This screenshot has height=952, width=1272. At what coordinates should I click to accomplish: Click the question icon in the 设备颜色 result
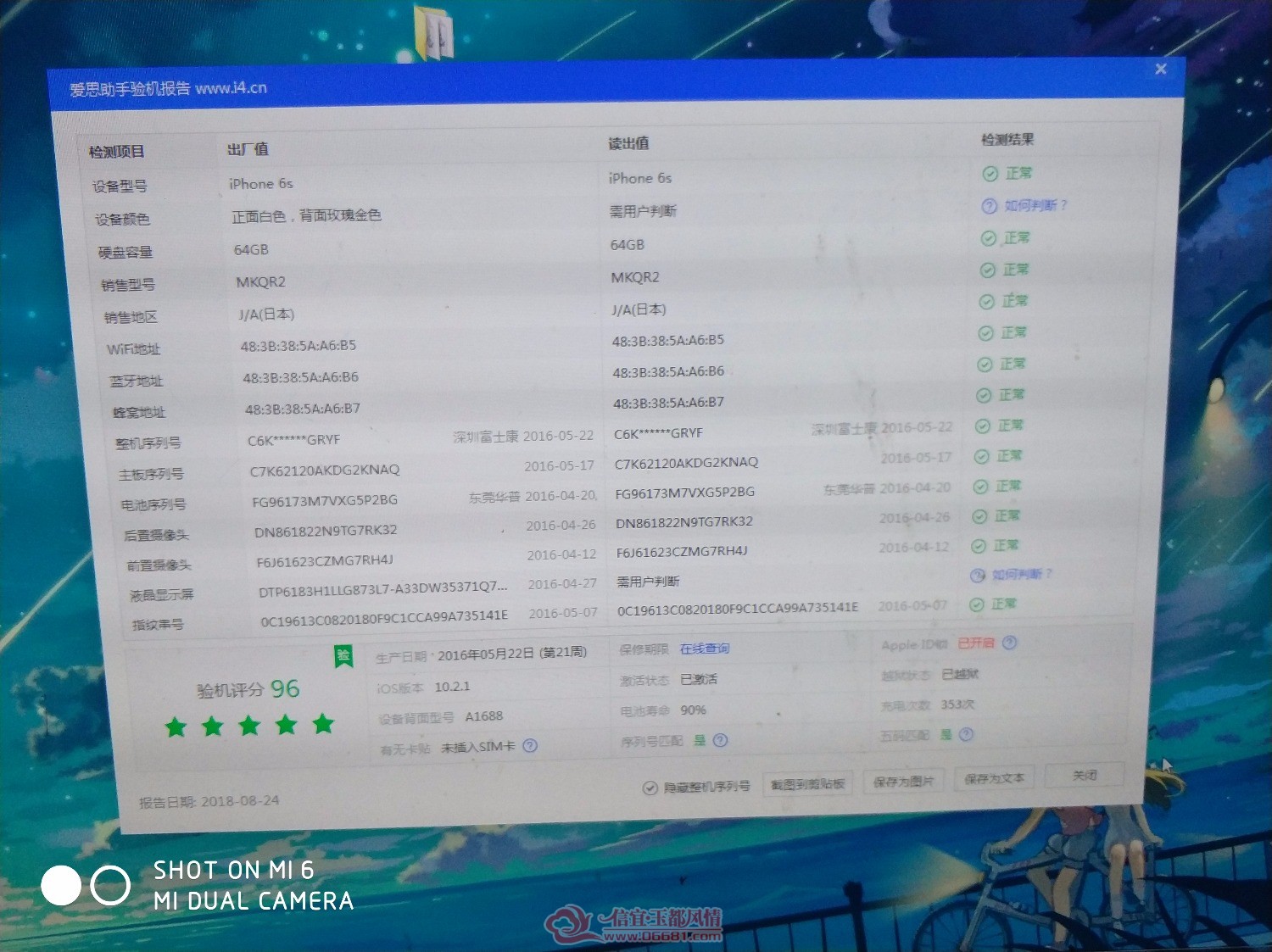[x=989, y=206]
